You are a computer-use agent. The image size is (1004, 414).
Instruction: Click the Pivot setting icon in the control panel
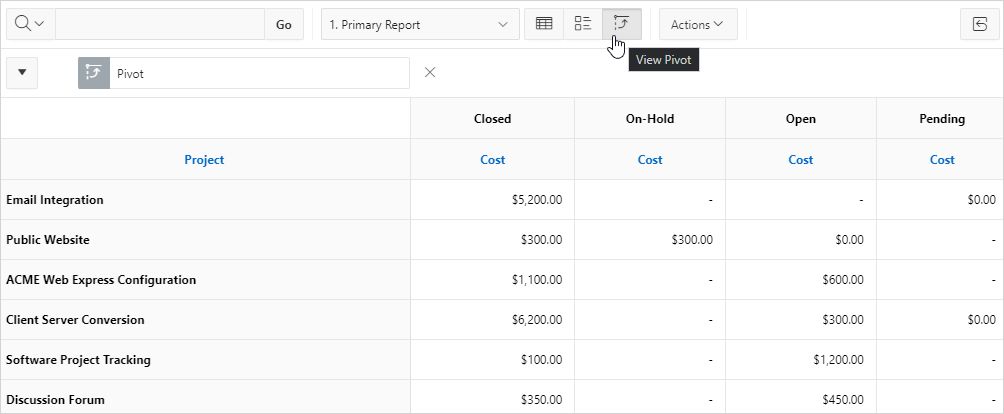[94, 73]
